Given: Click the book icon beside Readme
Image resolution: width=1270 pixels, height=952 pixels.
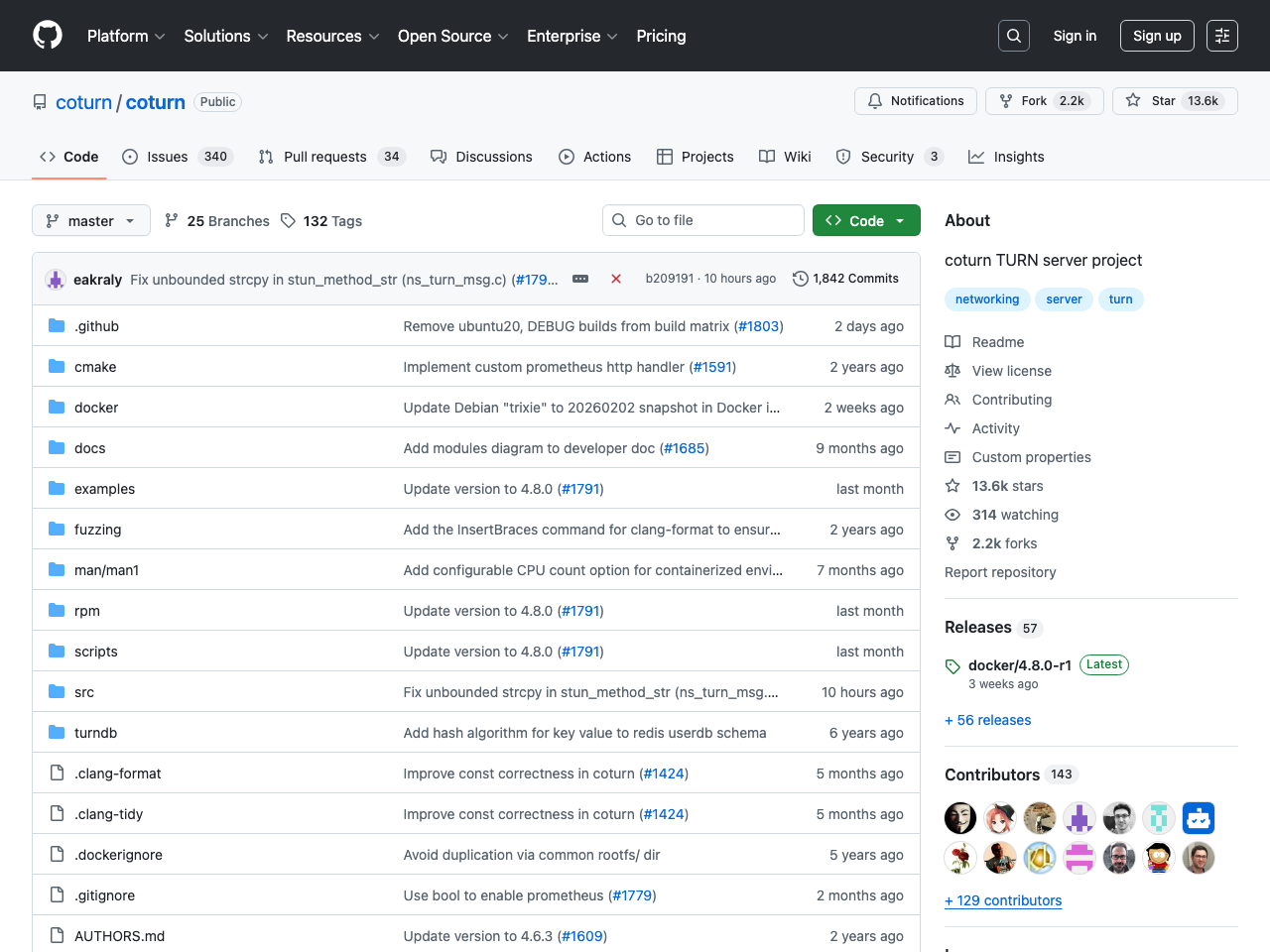Looking at the screenshot, I should (x=952, y=341).
